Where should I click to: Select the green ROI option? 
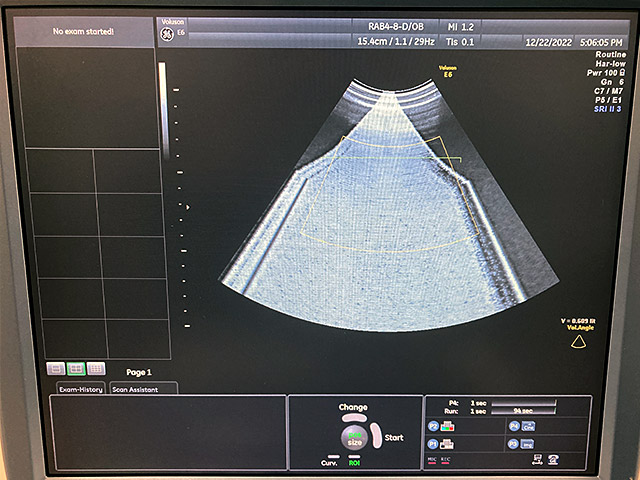click(x=354, y=463)
